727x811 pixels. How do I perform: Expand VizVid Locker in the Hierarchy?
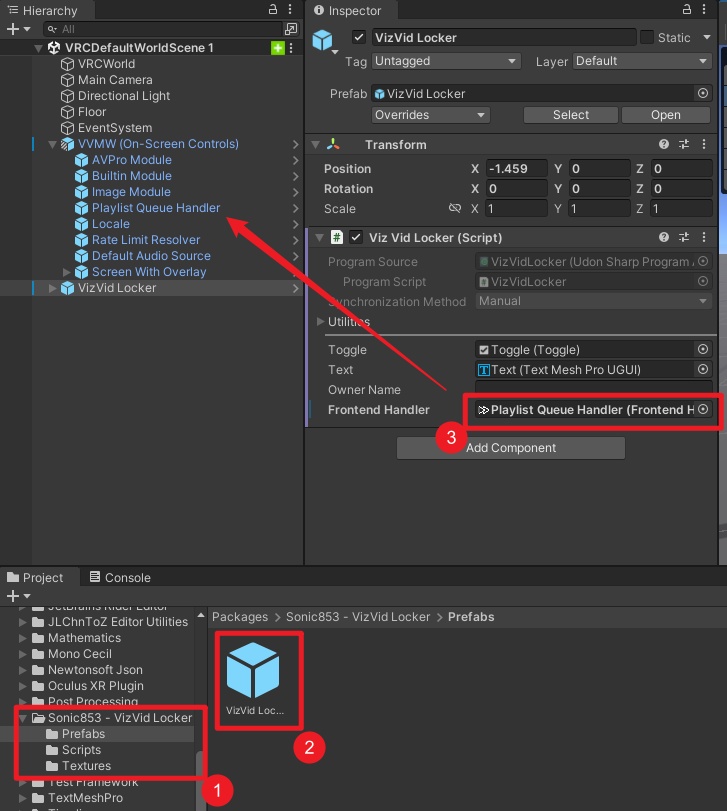52,288
